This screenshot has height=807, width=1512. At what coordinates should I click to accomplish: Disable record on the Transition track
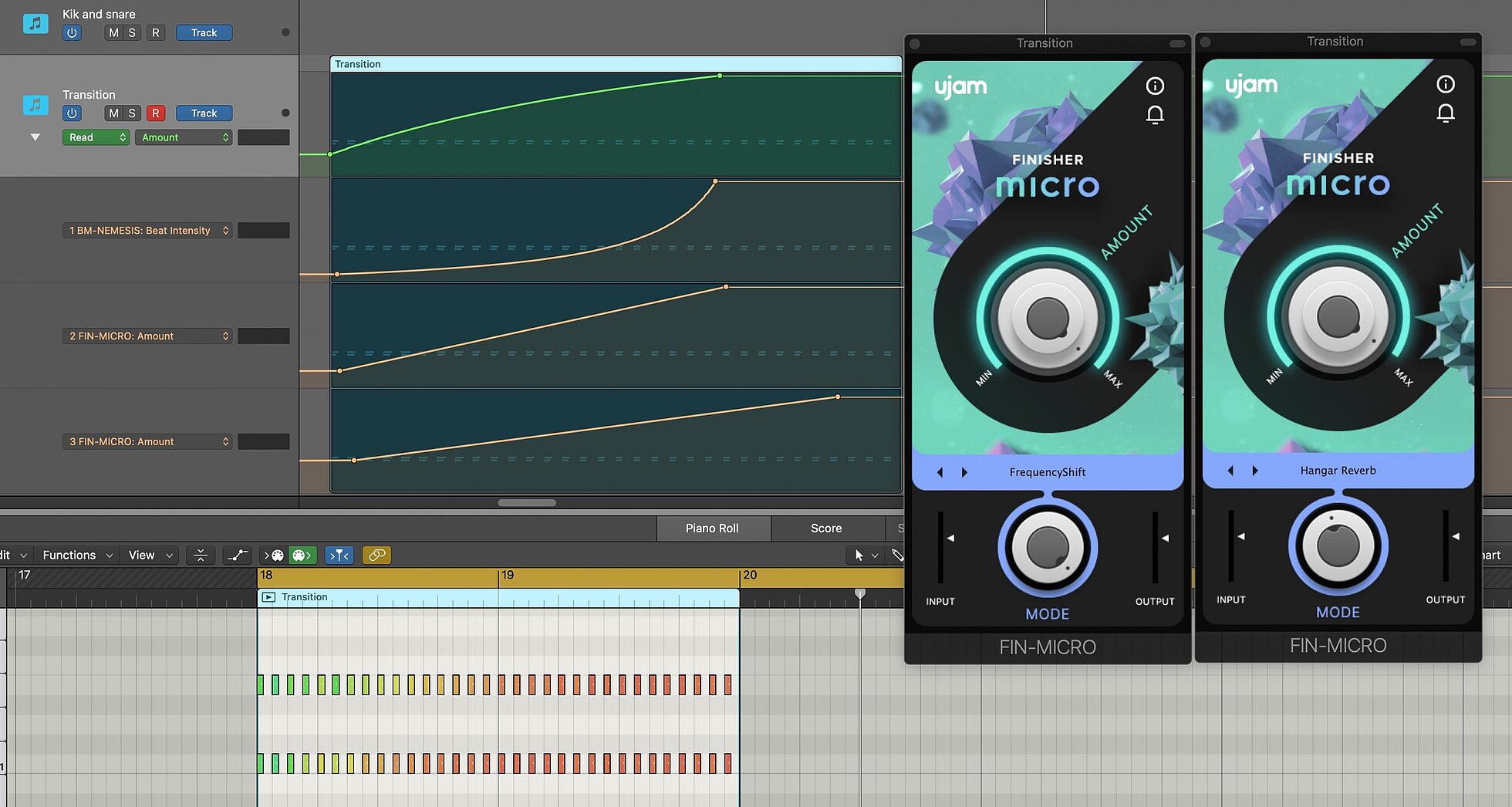(156, 113)
